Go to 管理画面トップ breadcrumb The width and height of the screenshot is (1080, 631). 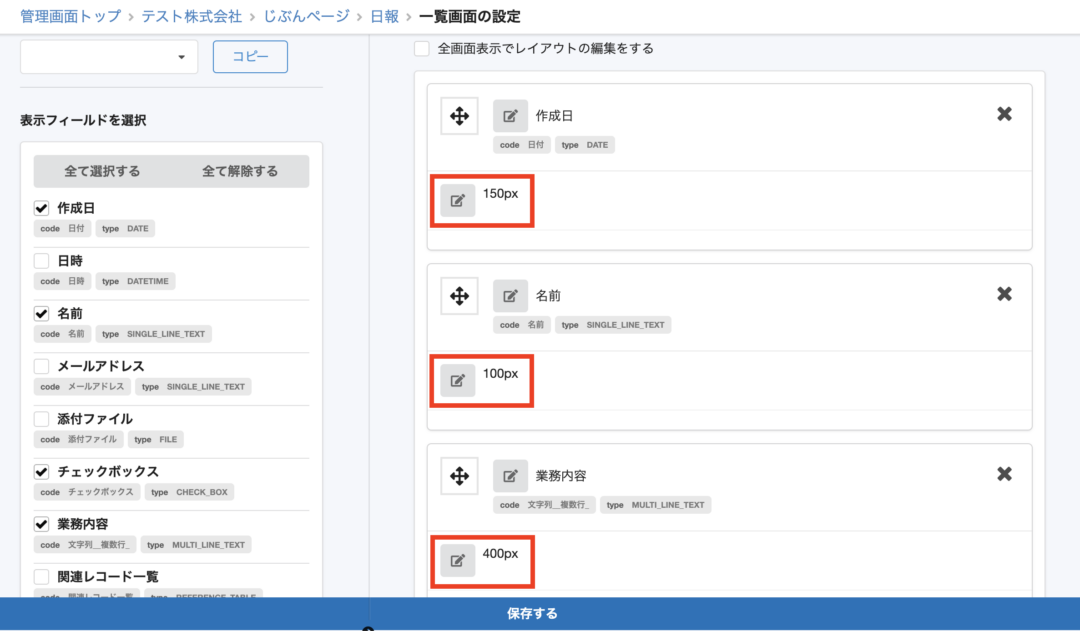pyautogui.click(x=63, y=16)
